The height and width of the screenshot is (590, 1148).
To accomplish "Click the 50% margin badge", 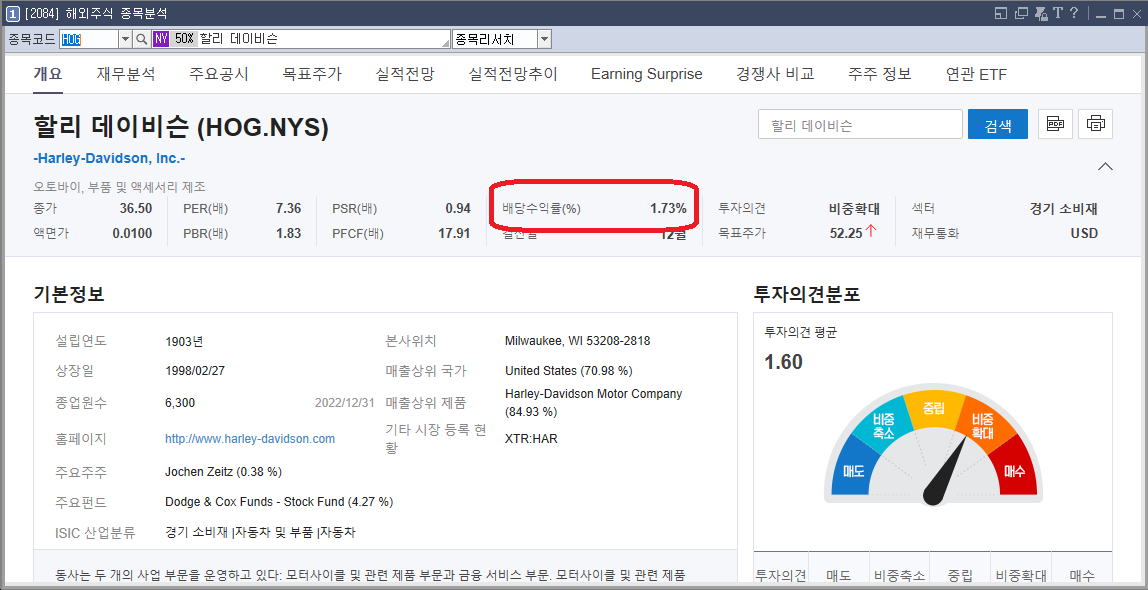I will click(184, 39).
